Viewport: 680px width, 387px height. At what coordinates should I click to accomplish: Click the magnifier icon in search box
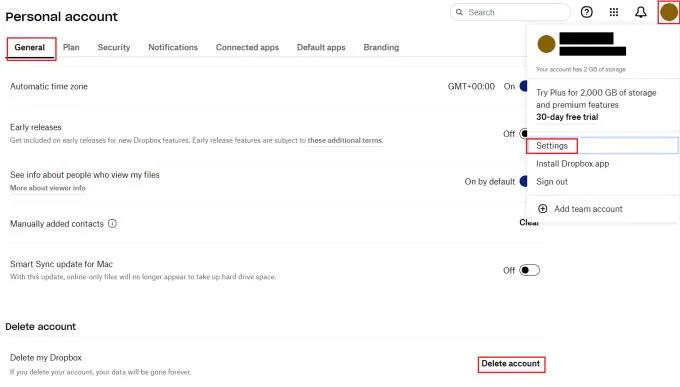459,12
